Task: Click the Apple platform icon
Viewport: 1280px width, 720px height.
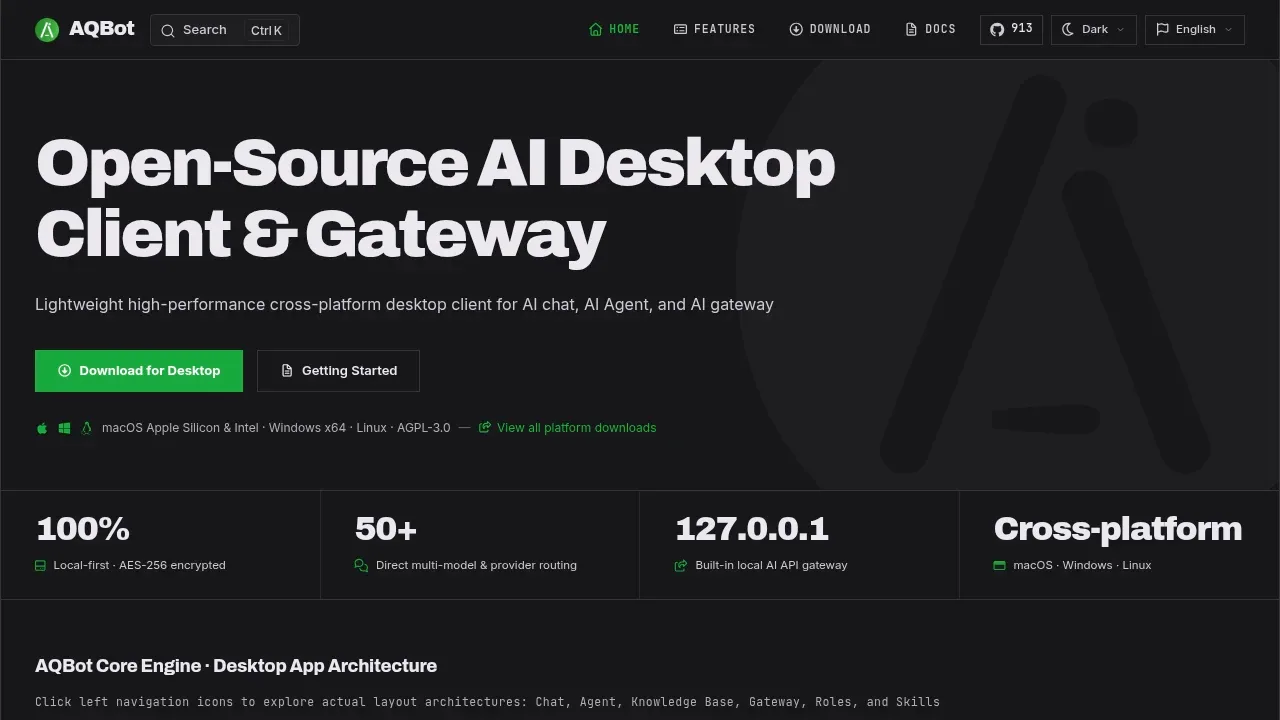Action: point(42,428)
